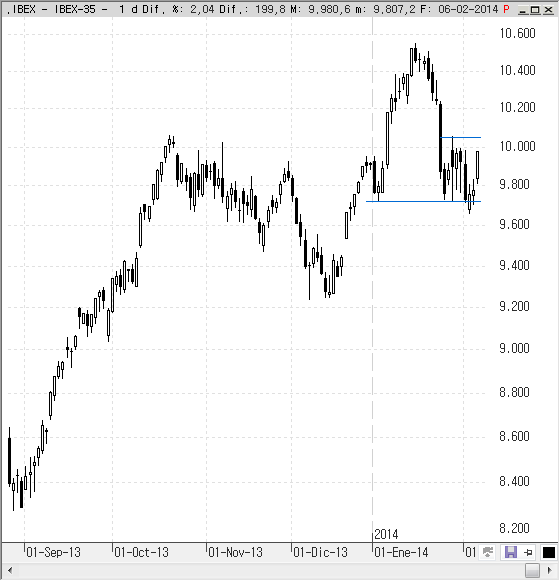Click the 01-Sep-13 date label
This screenshot has height=581, width=560.
(53, 552)
